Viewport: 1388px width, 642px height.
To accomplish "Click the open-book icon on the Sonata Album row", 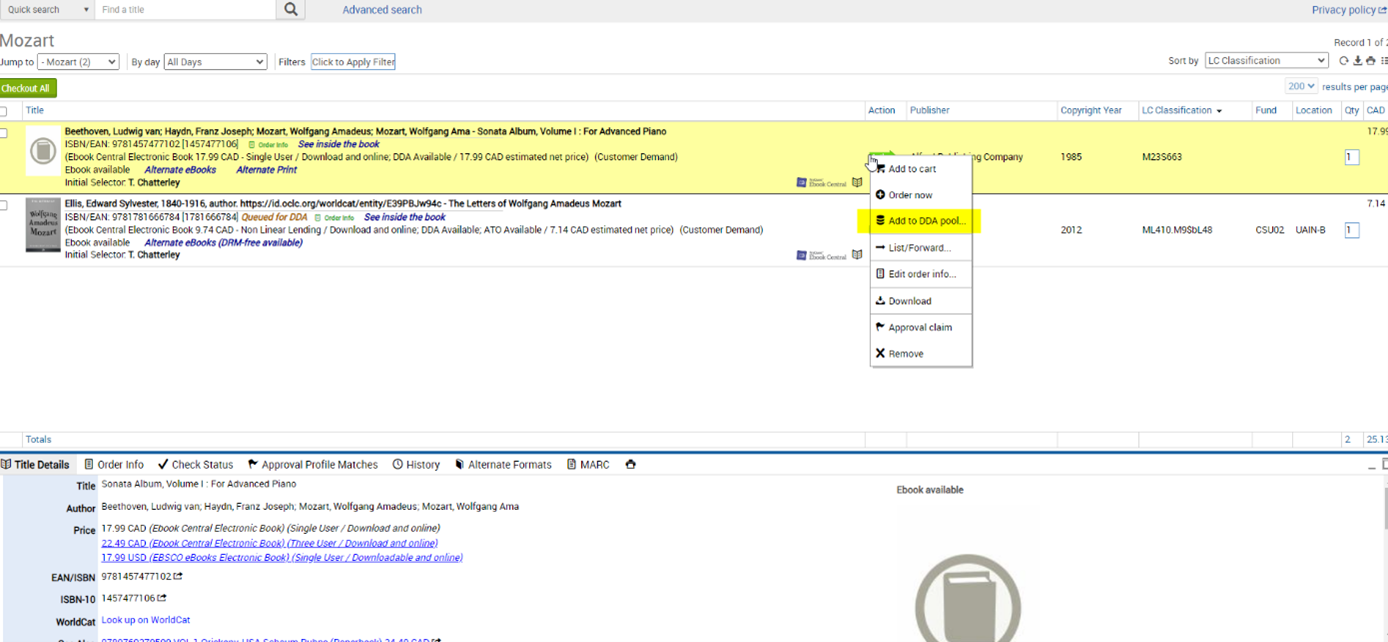I will (857, 183).
